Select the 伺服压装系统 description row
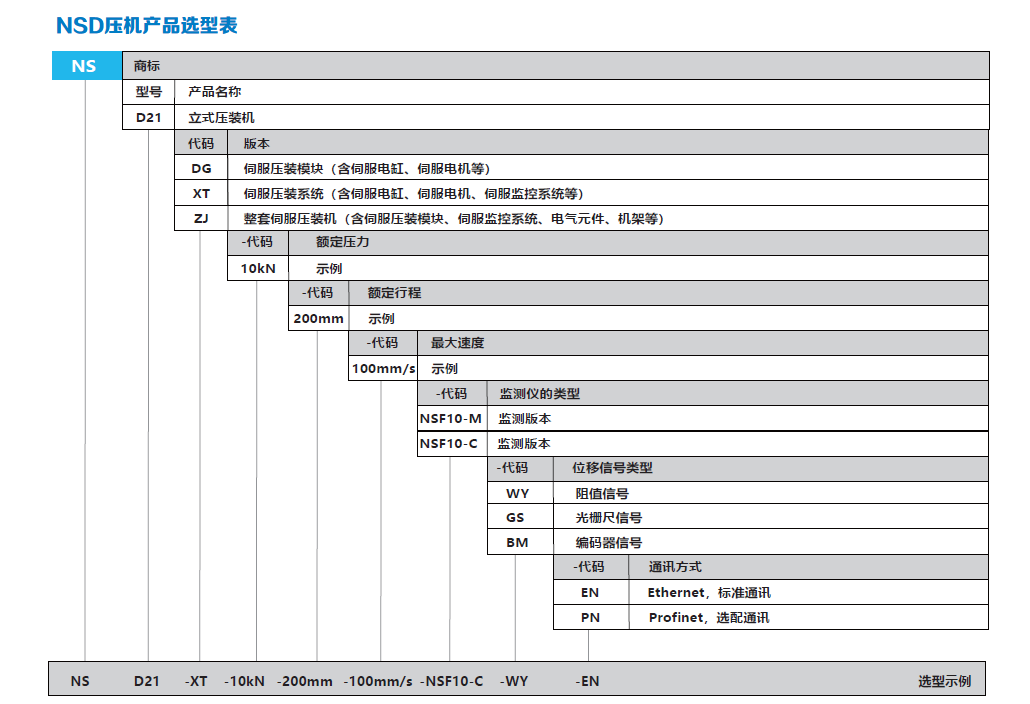 pyautogui.click(x=413, y=193)
